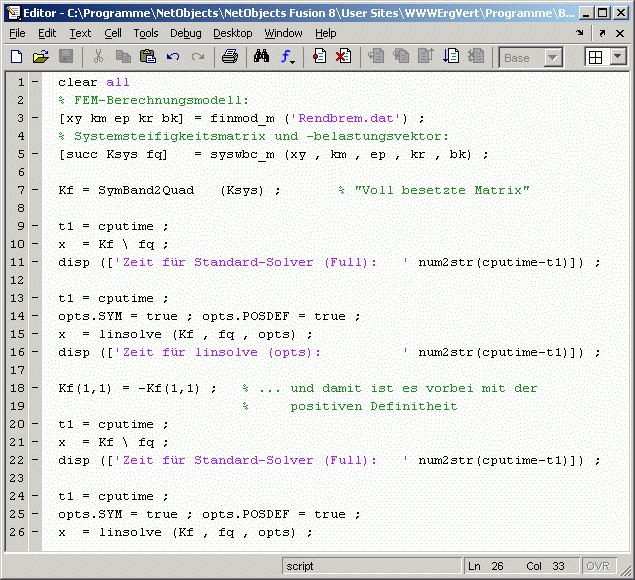The width and height of the screenshot is (635, 580).
Task: Click the Open file folder icon
Action: (40, 57)
